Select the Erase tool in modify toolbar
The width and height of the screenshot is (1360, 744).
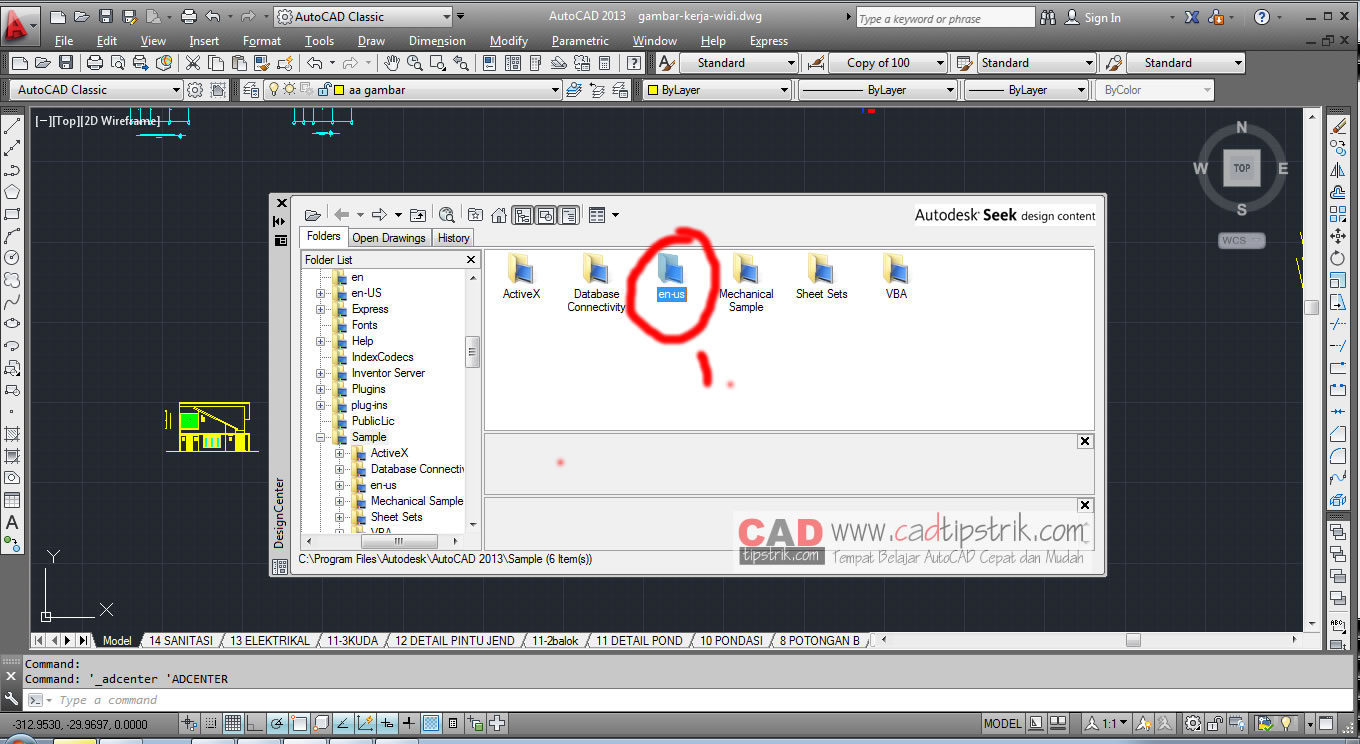click(1338, 127)
